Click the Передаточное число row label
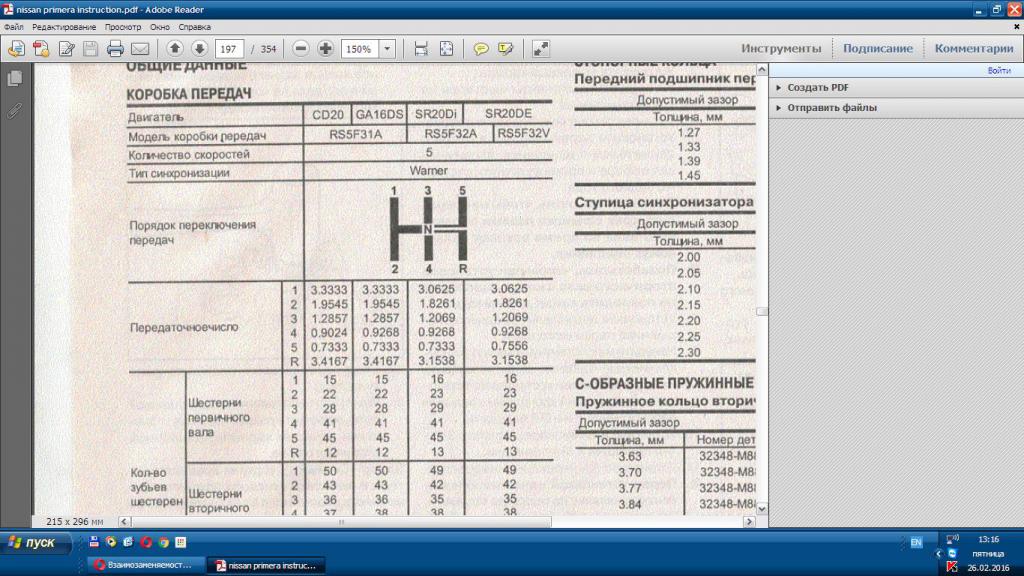Viewport: 1024px width, 576px height. coord(184,327)
